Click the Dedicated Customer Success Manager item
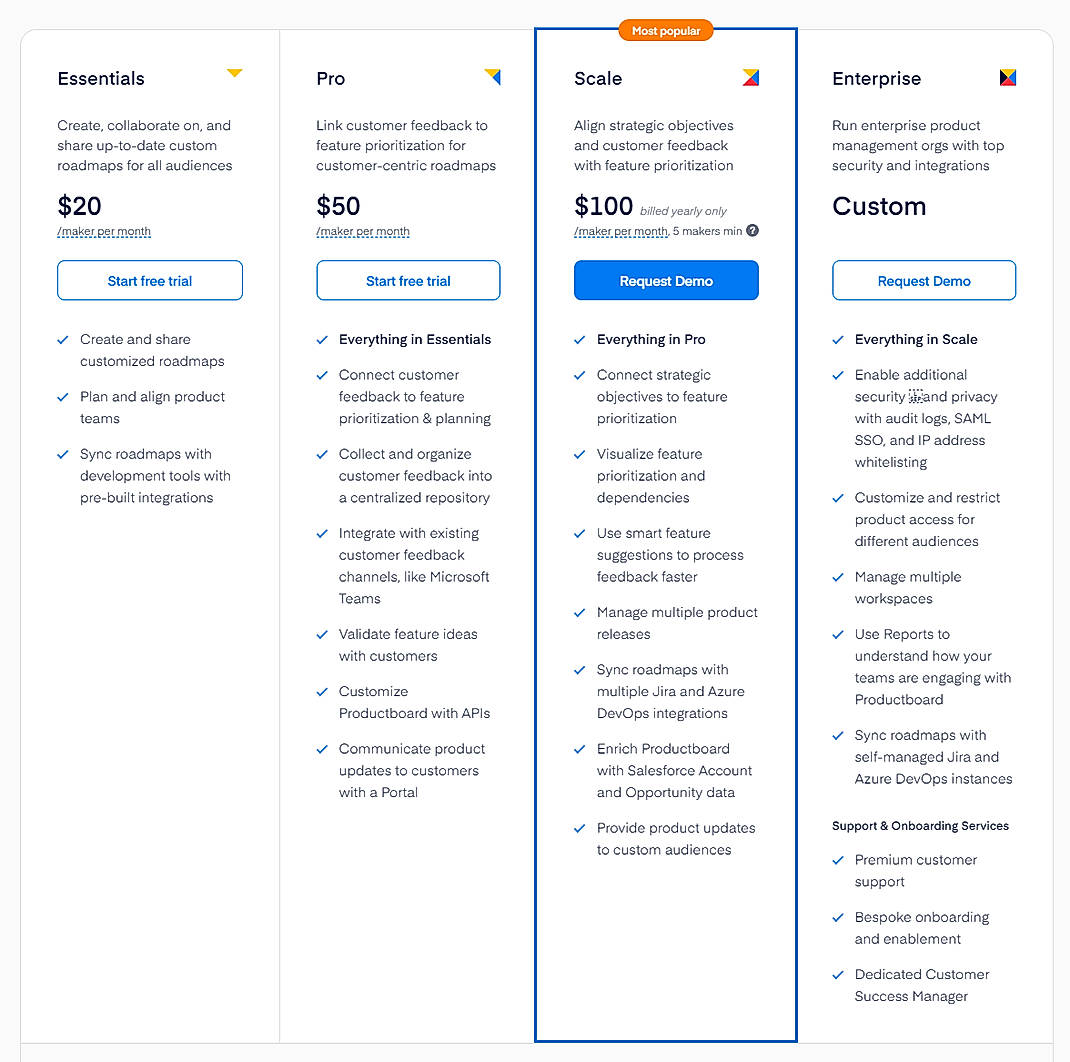This screenshot has width=1070, height=1062. pyautogui.click(x=922, y=986)
